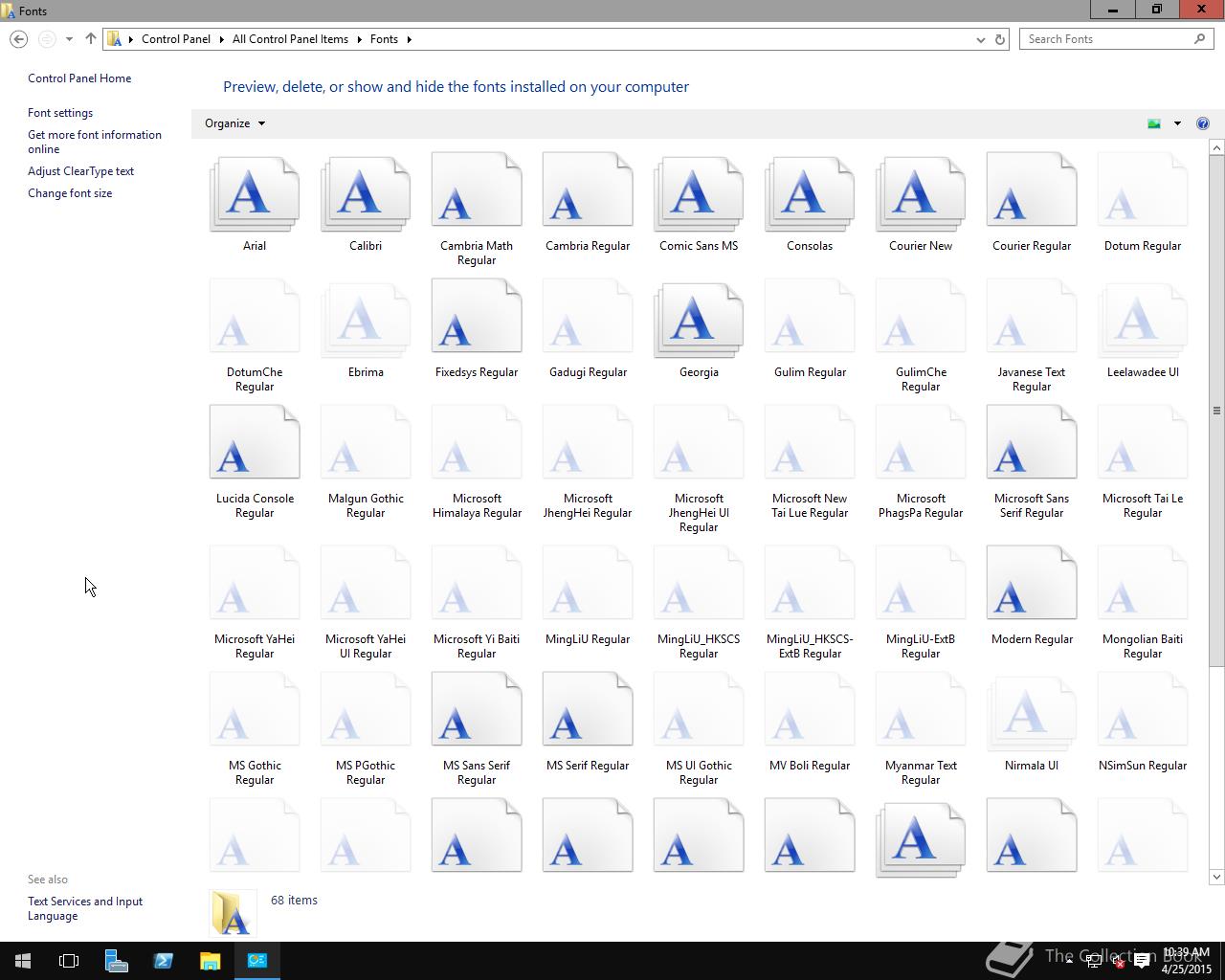The width and height of the screenshot is (1225, 980).
Task: Select the NSimSun Regular font icon
Action: (1143, 709)
